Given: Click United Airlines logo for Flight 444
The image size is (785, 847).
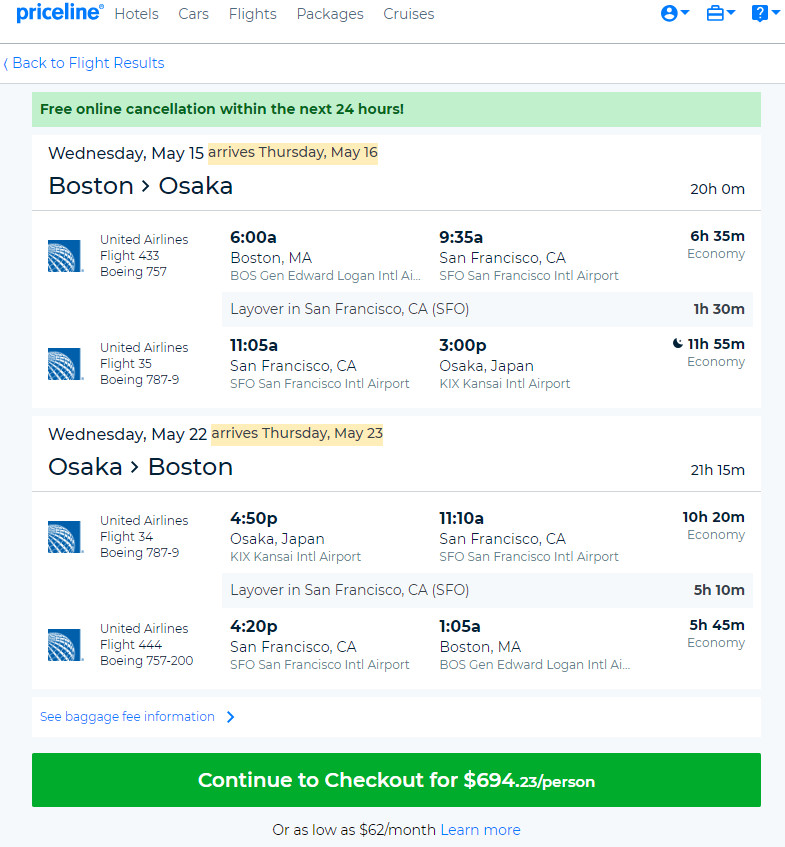Looking at the screenshot, I should 65,644.
